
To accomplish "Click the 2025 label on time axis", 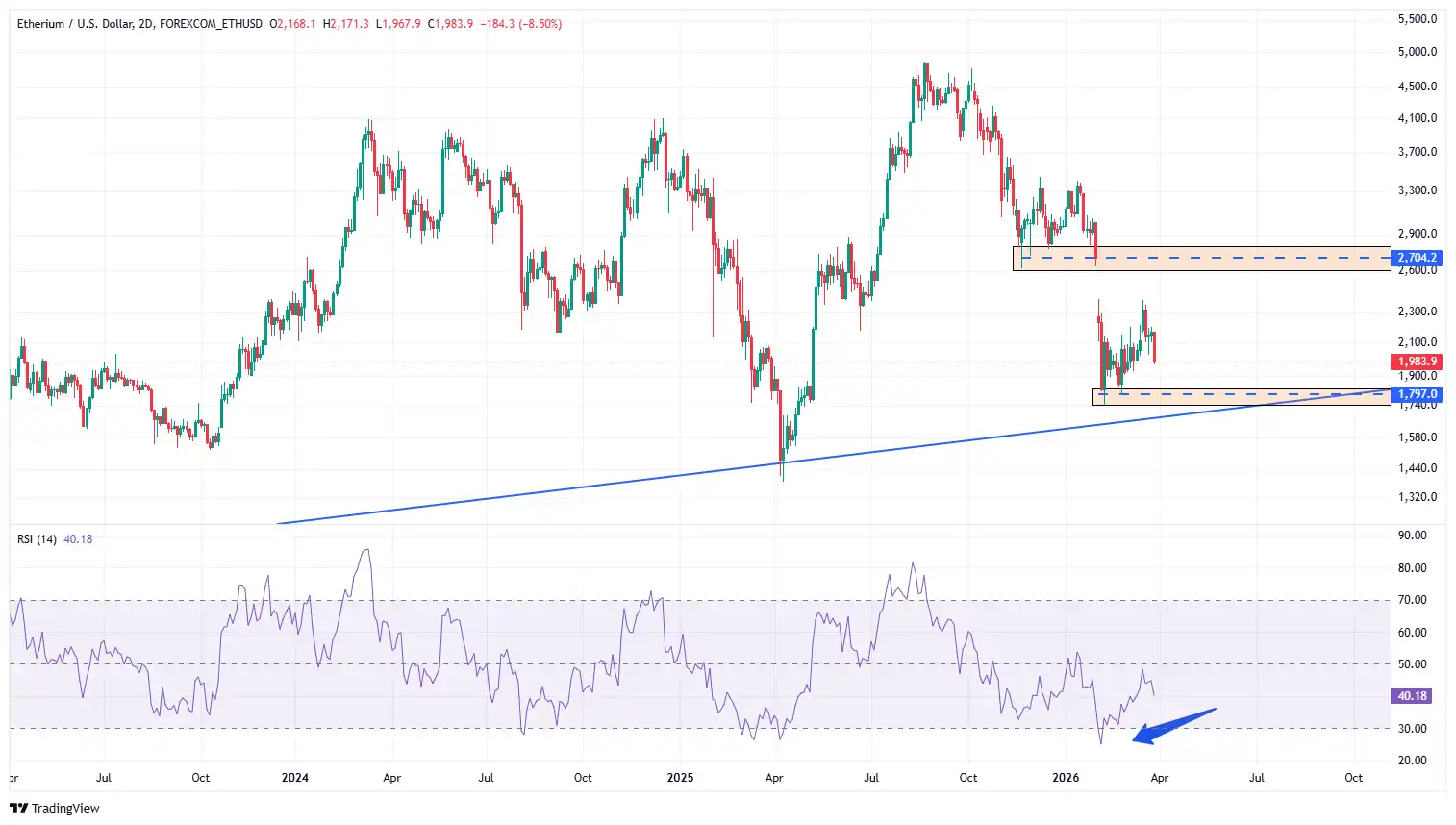I will 680,778.
